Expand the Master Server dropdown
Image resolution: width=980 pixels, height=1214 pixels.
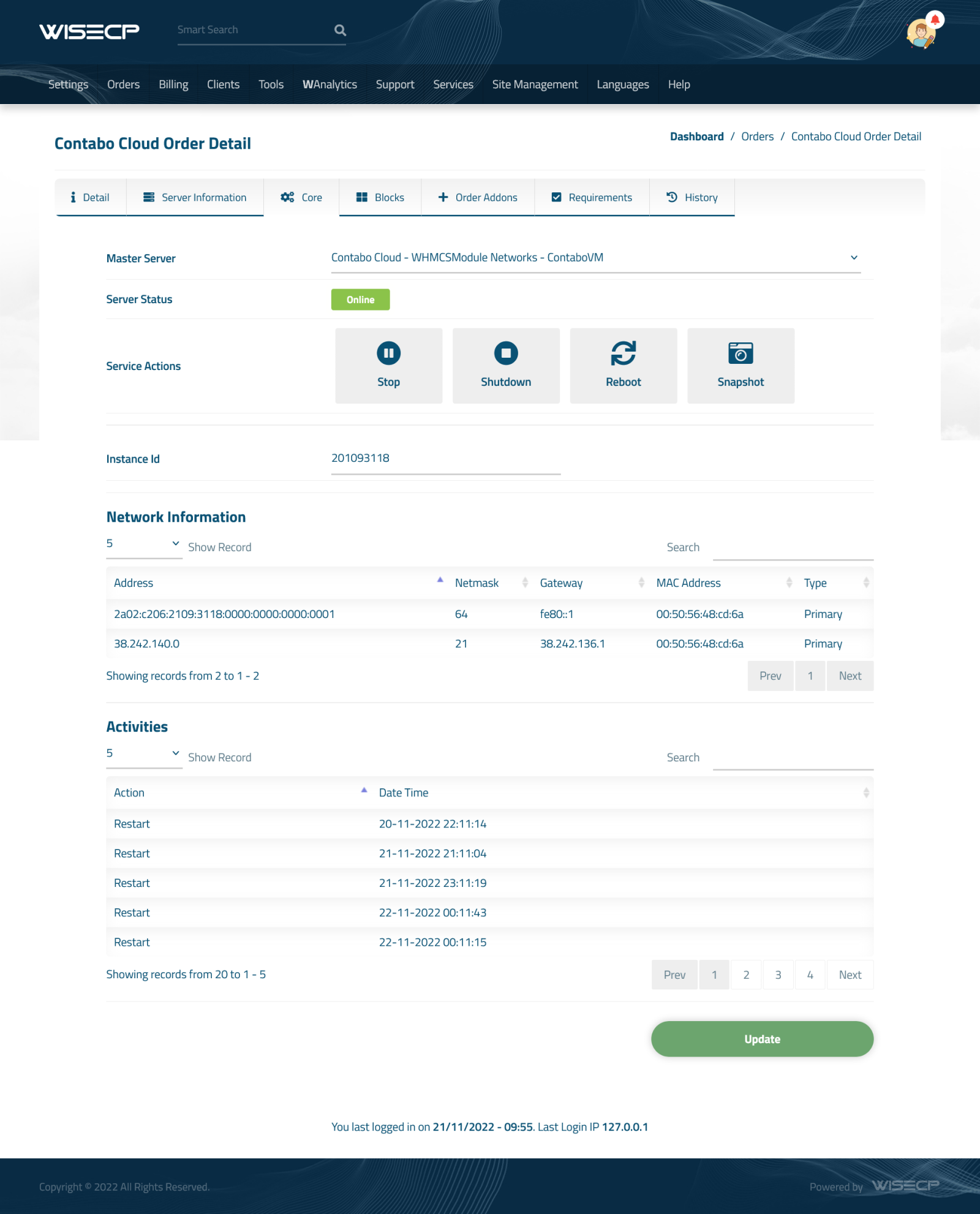pos(595,258)
